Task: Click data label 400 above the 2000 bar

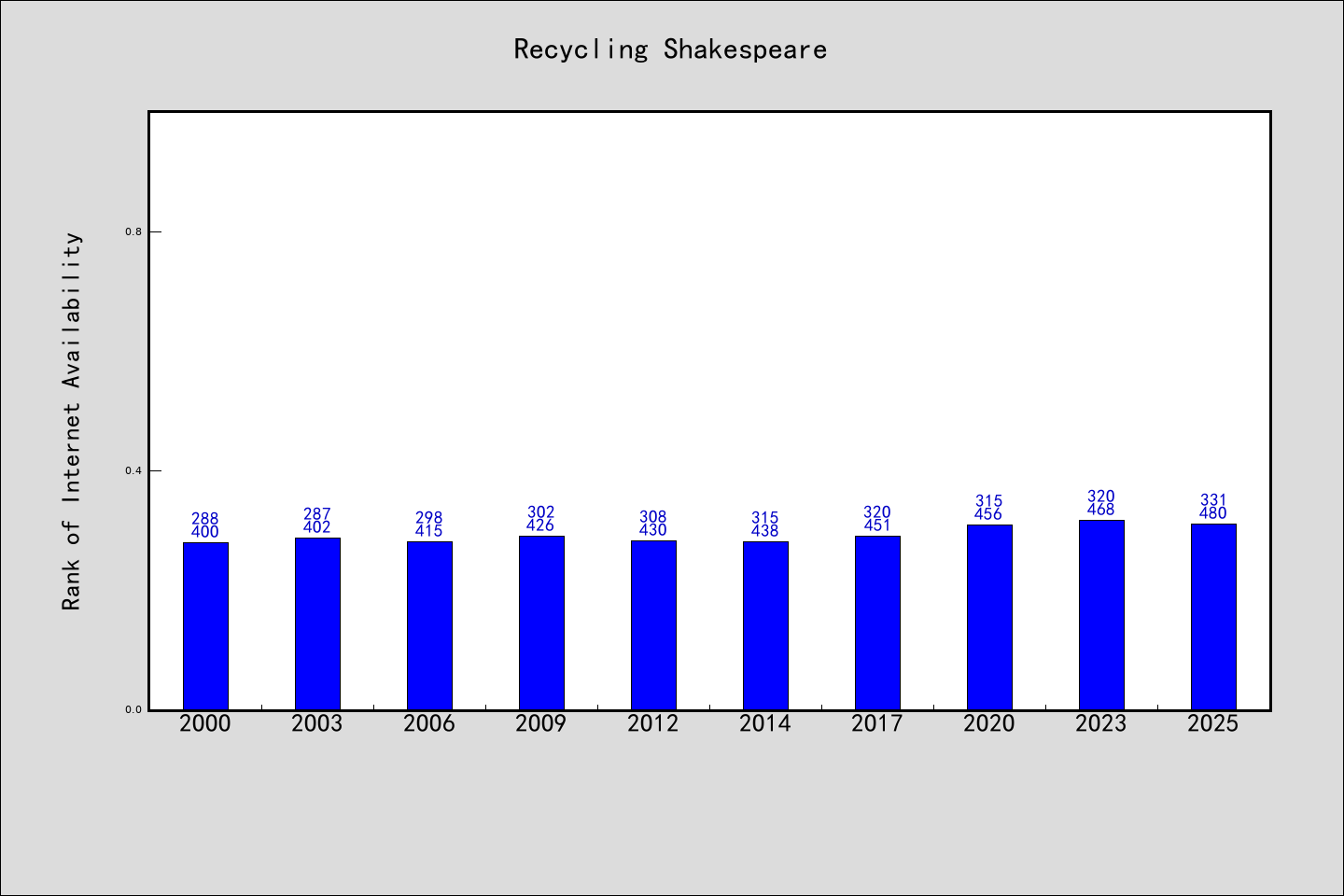Action: tap(205, 532)
